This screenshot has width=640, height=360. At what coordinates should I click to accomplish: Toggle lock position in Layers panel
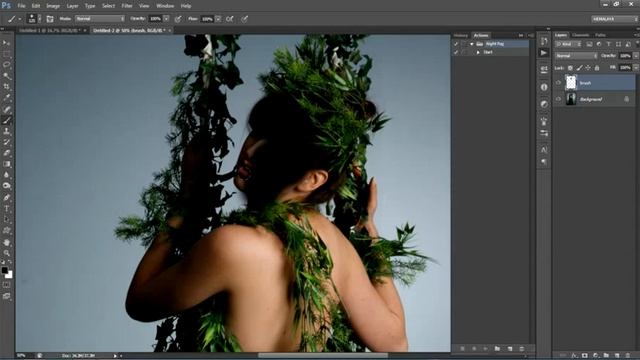(588, 68)
